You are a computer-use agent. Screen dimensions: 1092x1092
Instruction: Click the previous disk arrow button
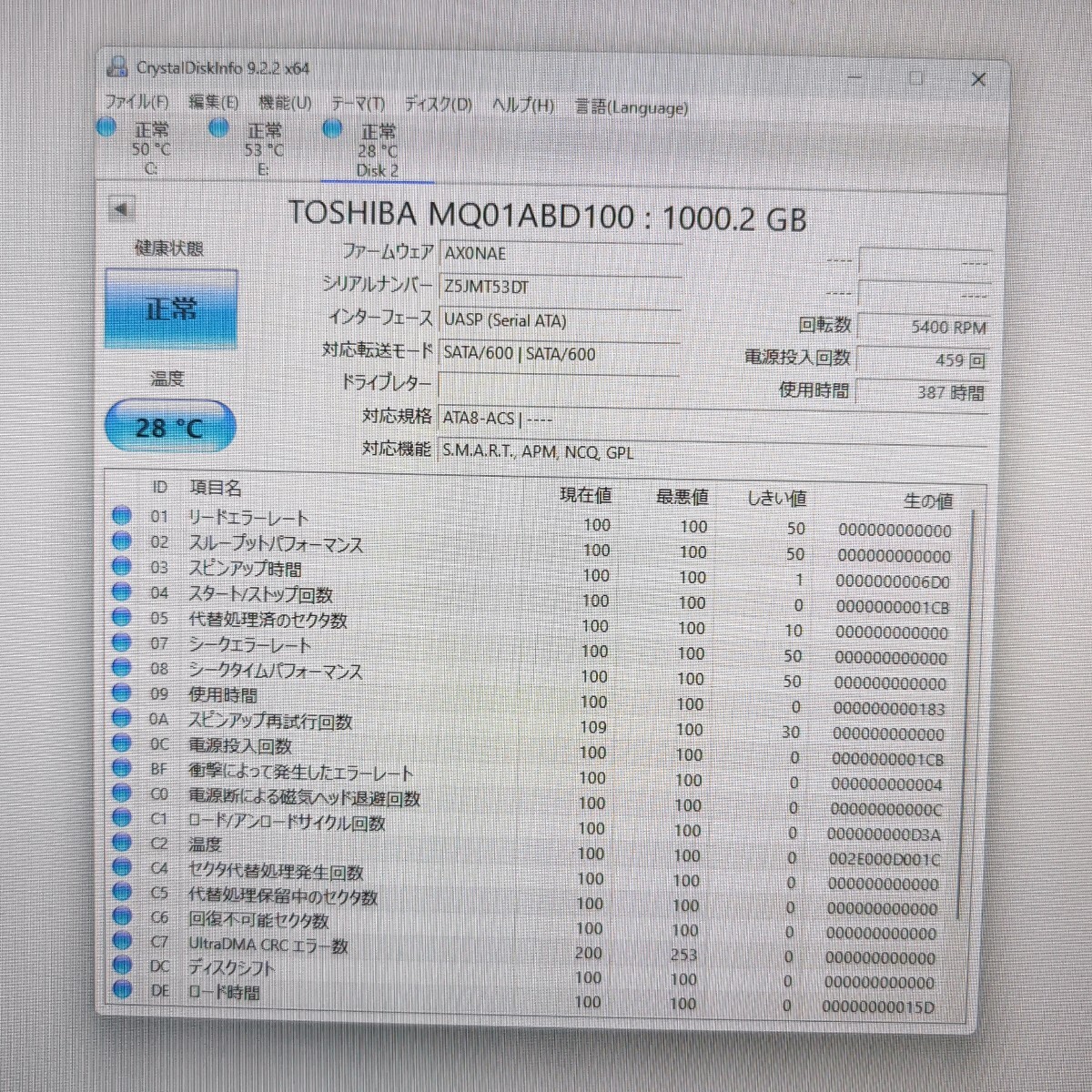[121, 208]
